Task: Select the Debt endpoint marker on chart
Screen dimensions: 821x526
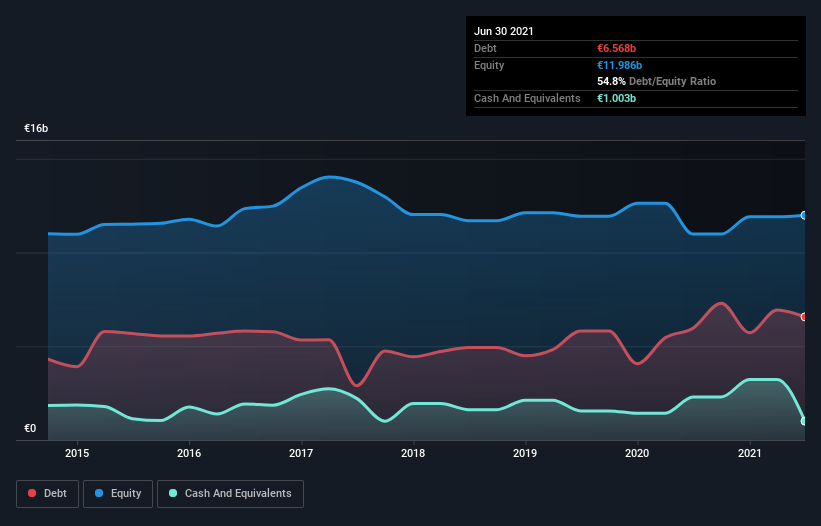Action: 804,317
